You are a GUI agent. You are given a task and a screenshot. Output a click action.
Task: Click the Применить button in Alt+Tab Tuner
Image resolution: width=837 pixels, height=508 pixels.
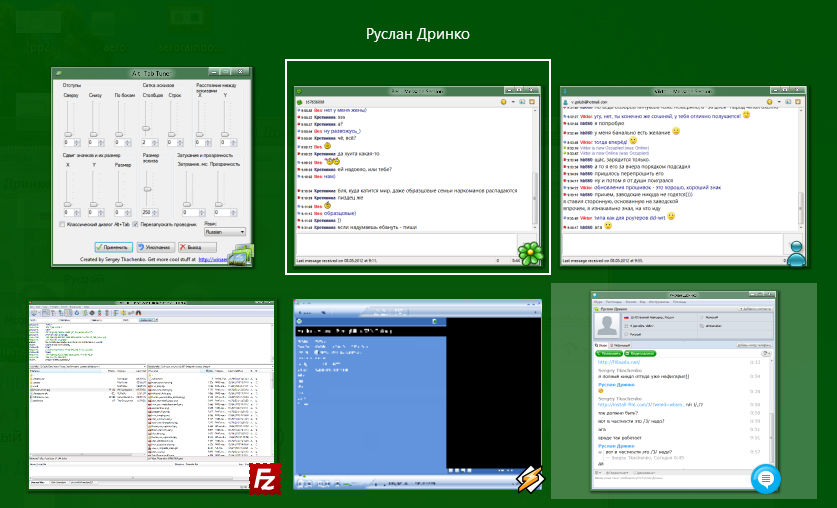tap(114, 248)
